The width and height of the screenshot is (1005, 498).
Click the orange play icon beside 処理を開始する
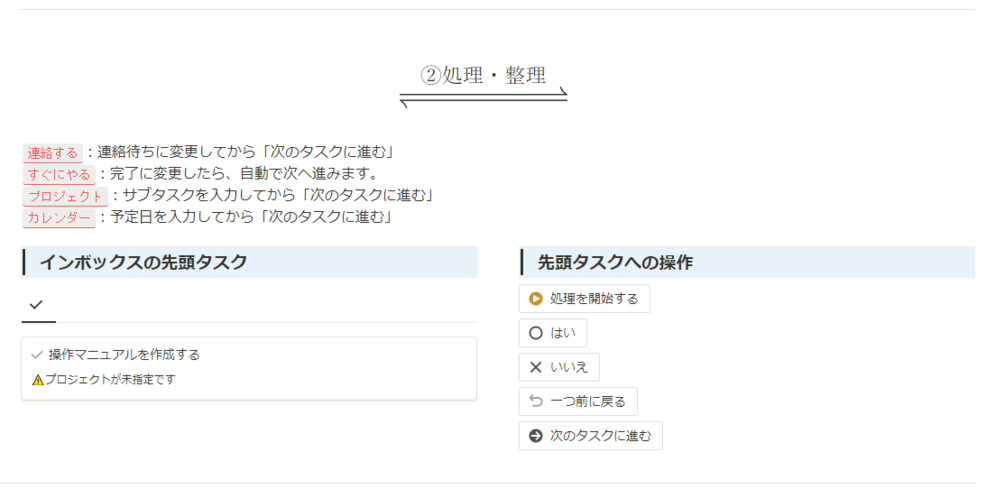click(x=536, y=299)
